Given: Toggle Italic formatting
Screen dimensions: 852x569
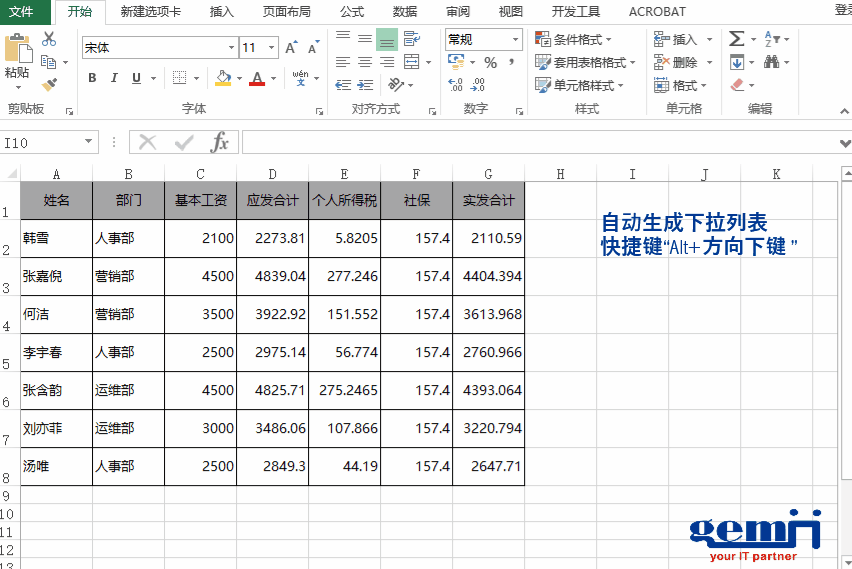Looking at the screenshot, I should point(114,78).
